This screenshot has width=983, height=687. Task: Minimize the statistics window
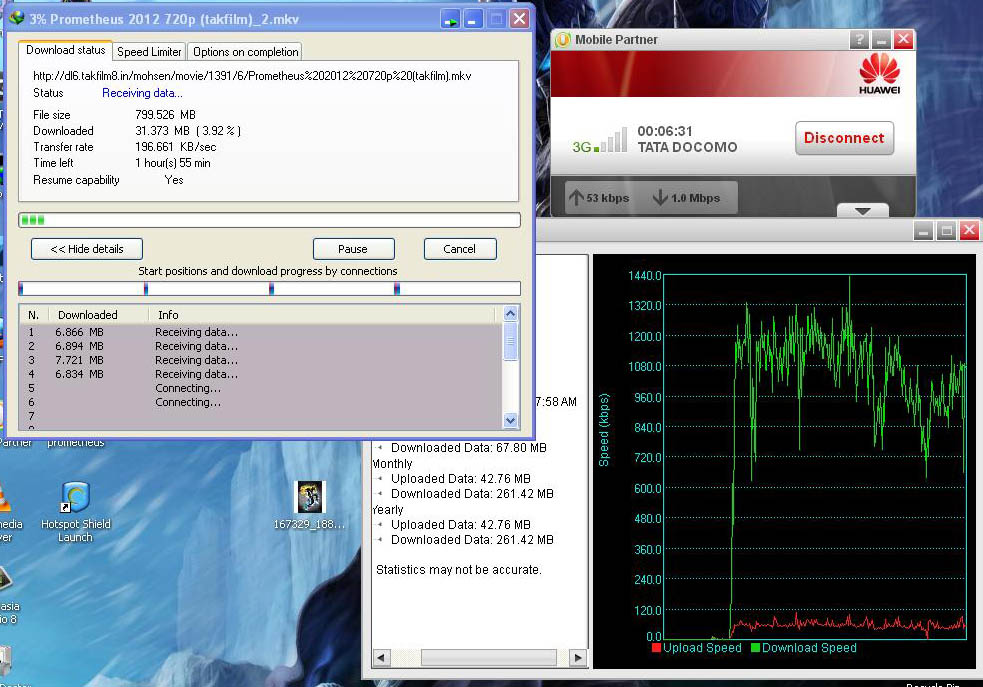923,231
